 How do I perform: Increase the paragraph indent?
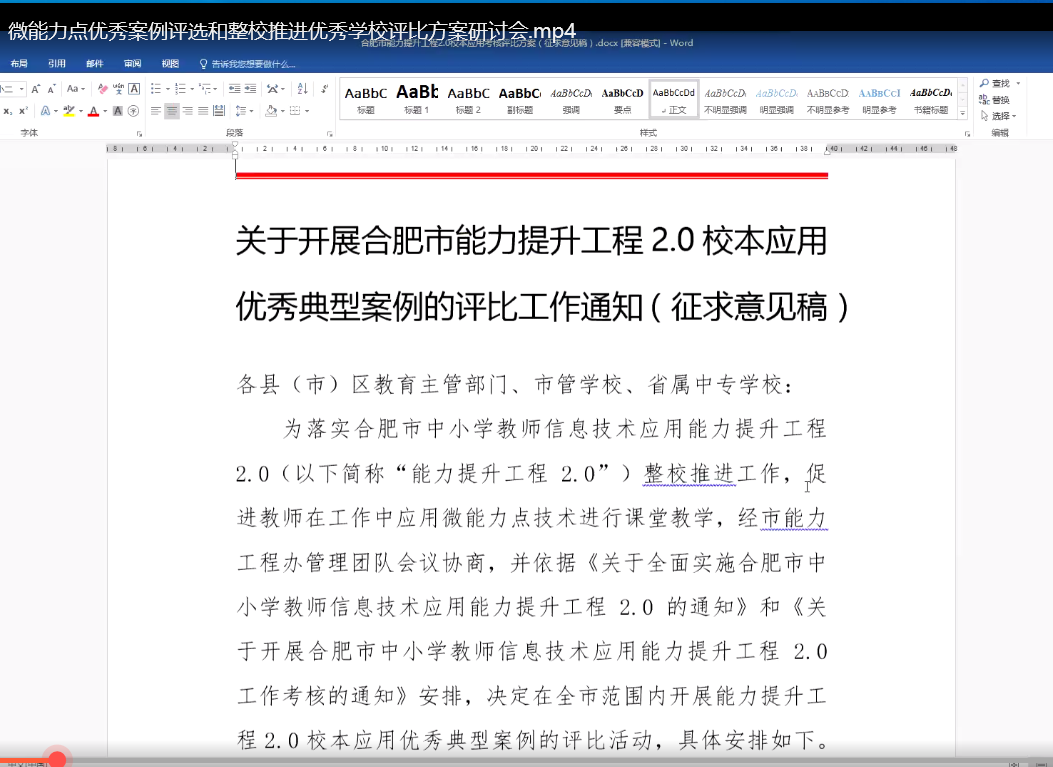(250, 89)
